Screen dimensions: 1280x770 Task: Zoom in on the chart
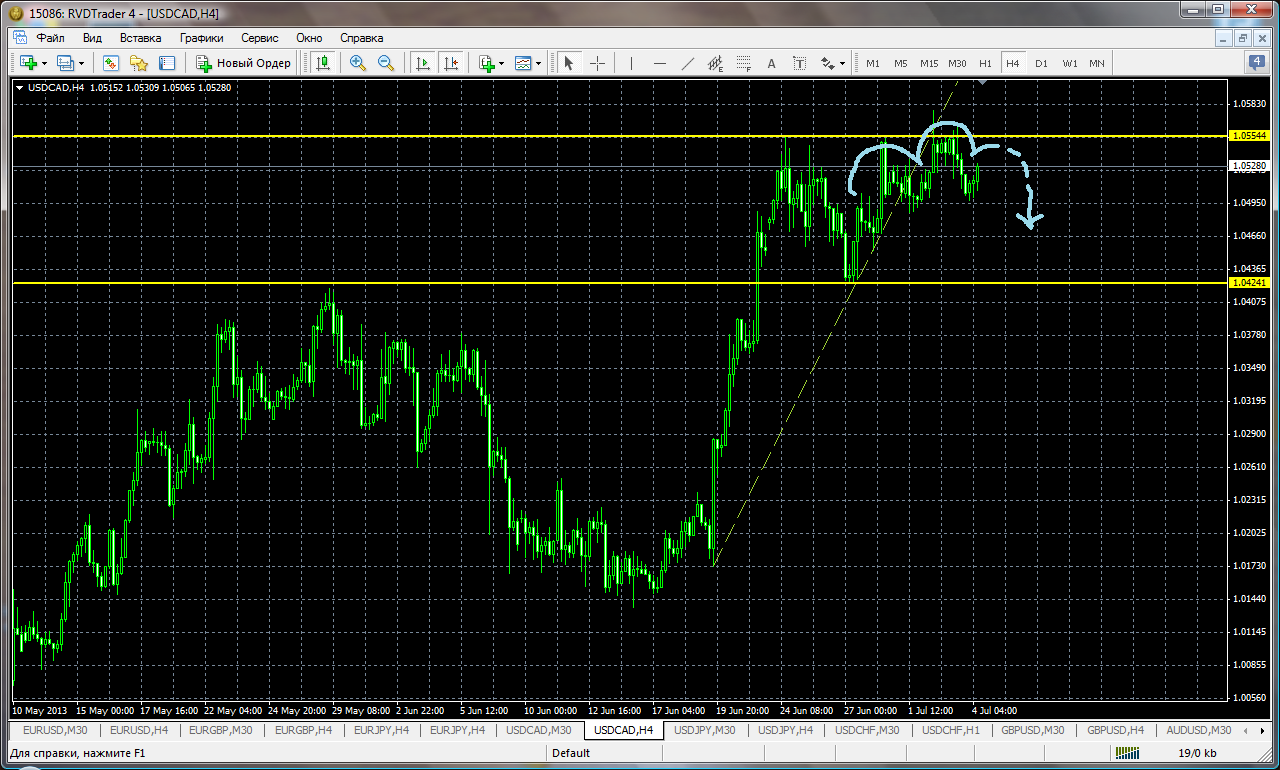click(358, 63)
